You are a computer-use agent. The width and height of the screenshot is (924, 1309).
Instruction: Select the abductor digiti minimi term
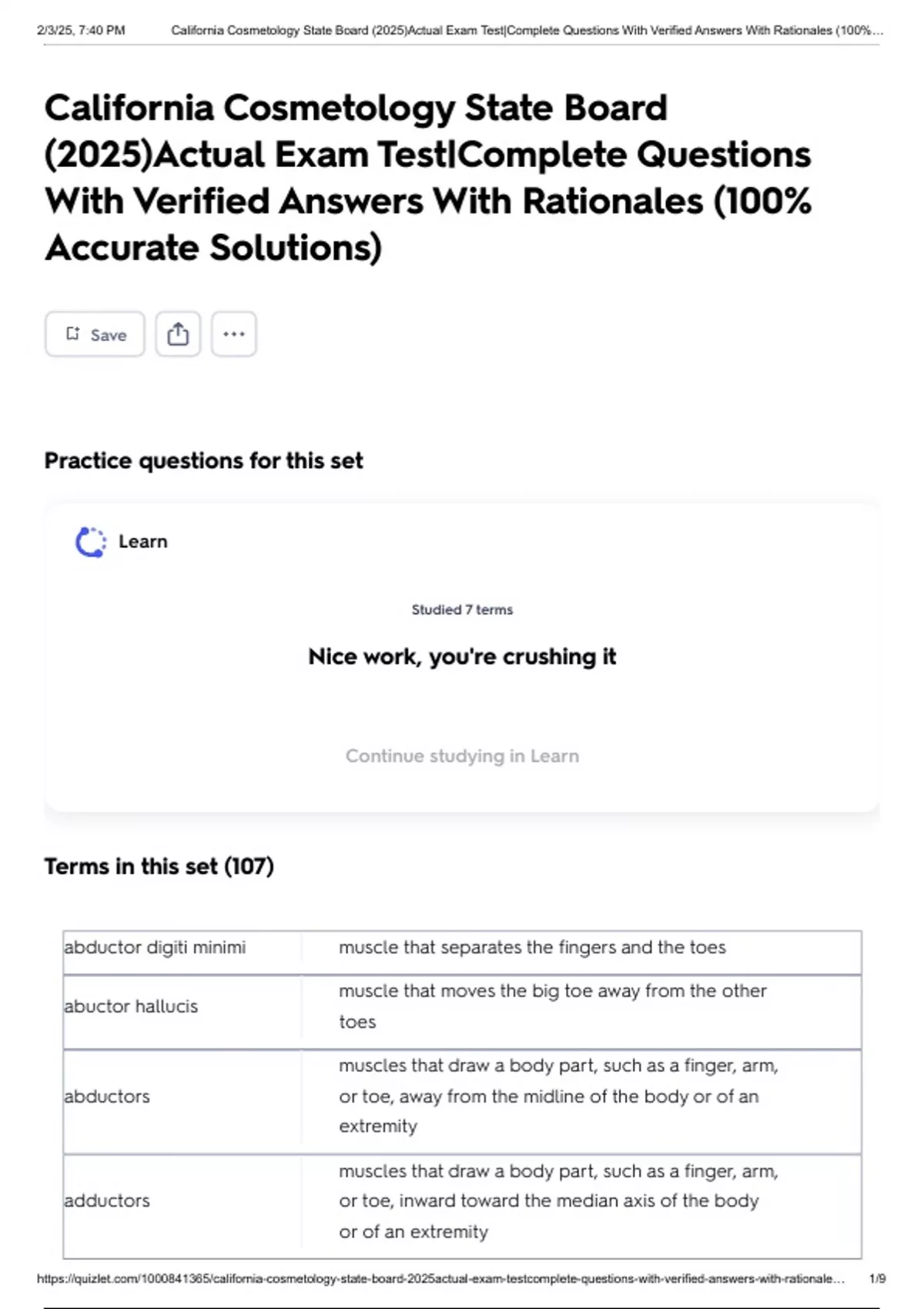(x=155, y=948)
